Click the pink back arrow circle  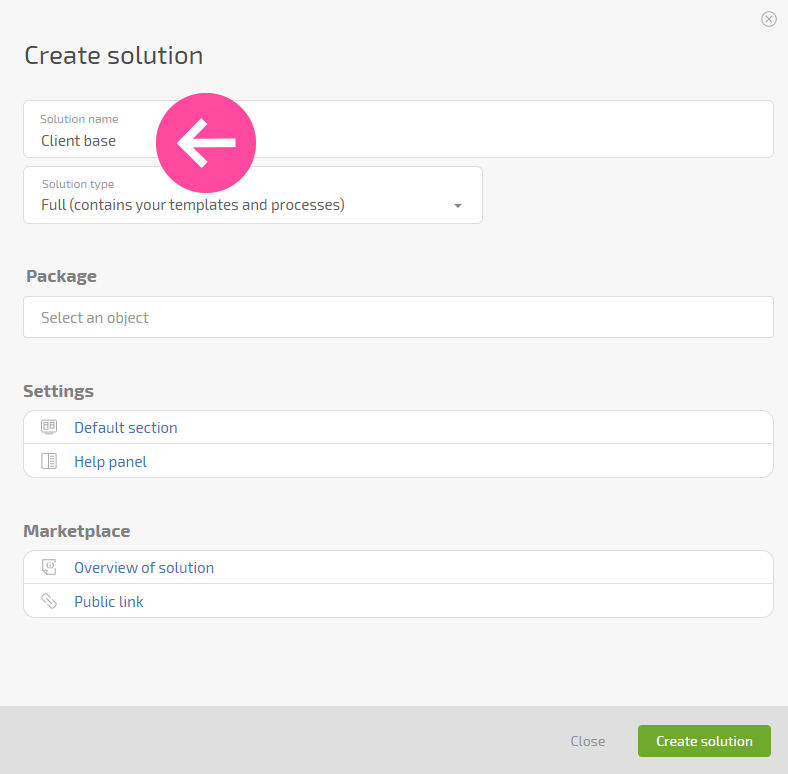click(206, 143)
